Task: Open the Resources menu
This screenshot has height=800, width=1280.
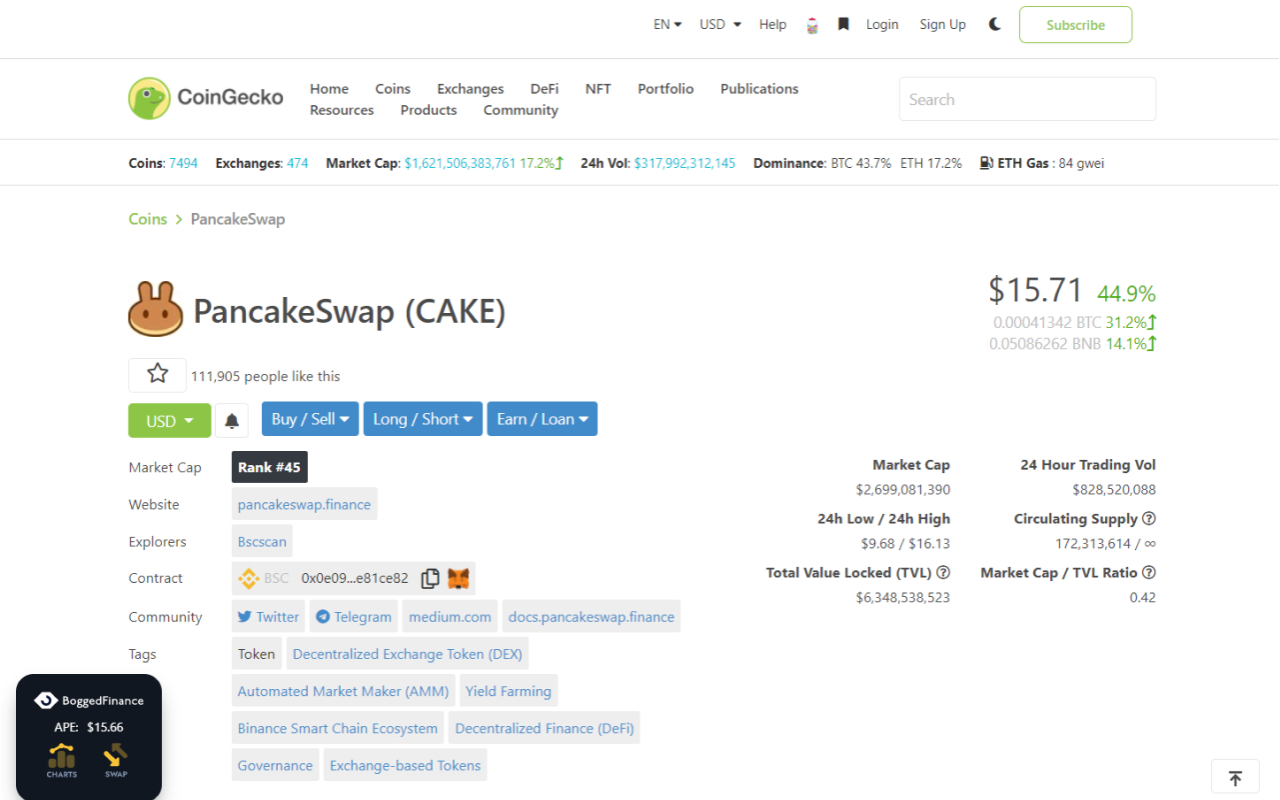Action: (x=342, y=110)
